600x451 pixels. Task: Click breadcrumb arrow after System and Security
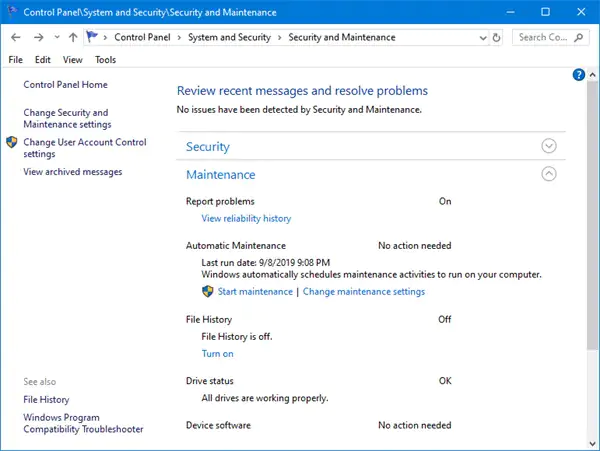(x=280, y=37)
